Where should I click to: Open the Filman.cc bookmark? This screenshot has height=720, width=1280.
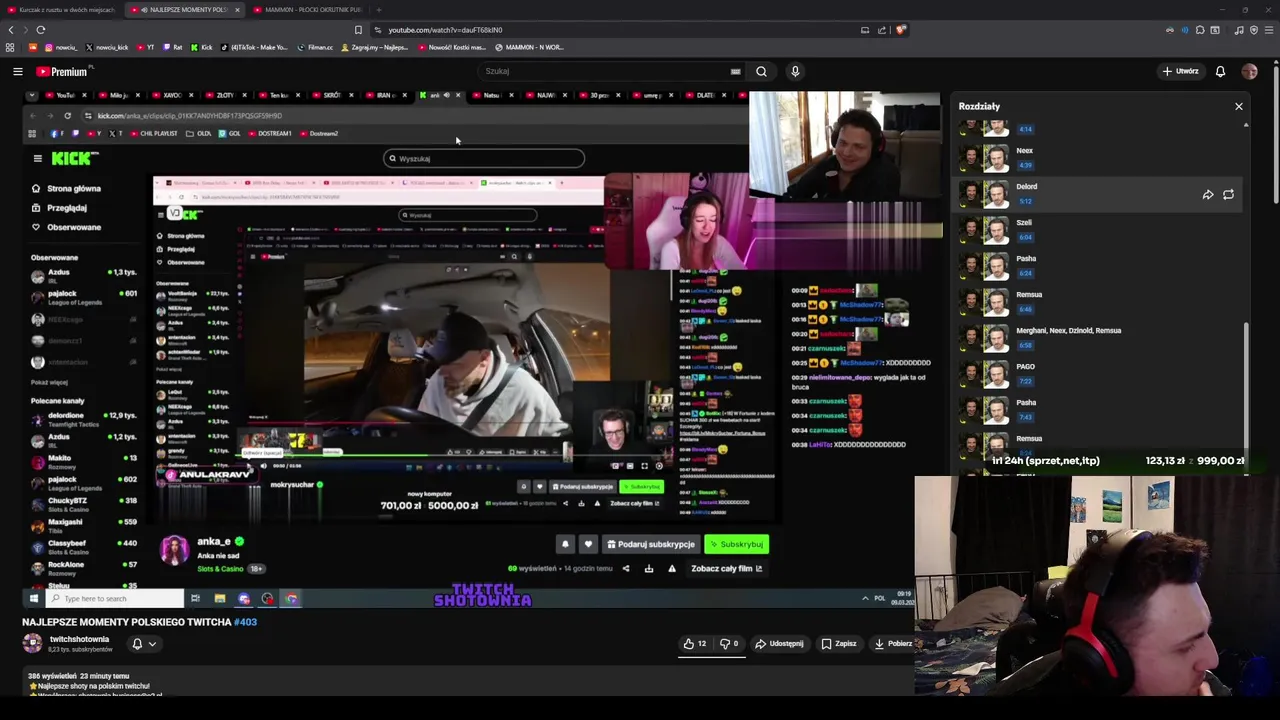point(315,47)
